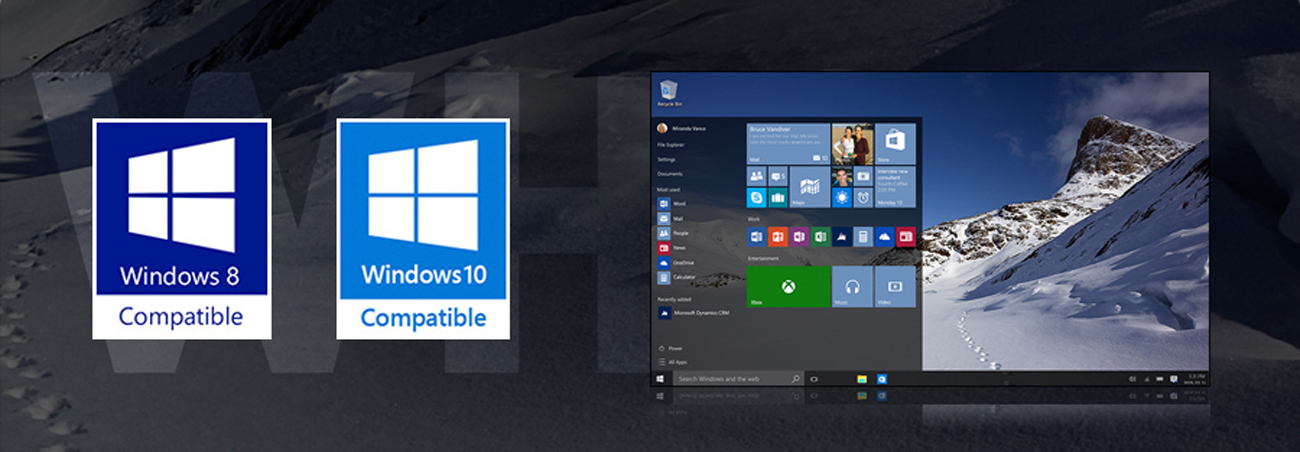Select OneDrive in Most used list
The width and height of the screenshot is (1300, 452).
[683, 262]
